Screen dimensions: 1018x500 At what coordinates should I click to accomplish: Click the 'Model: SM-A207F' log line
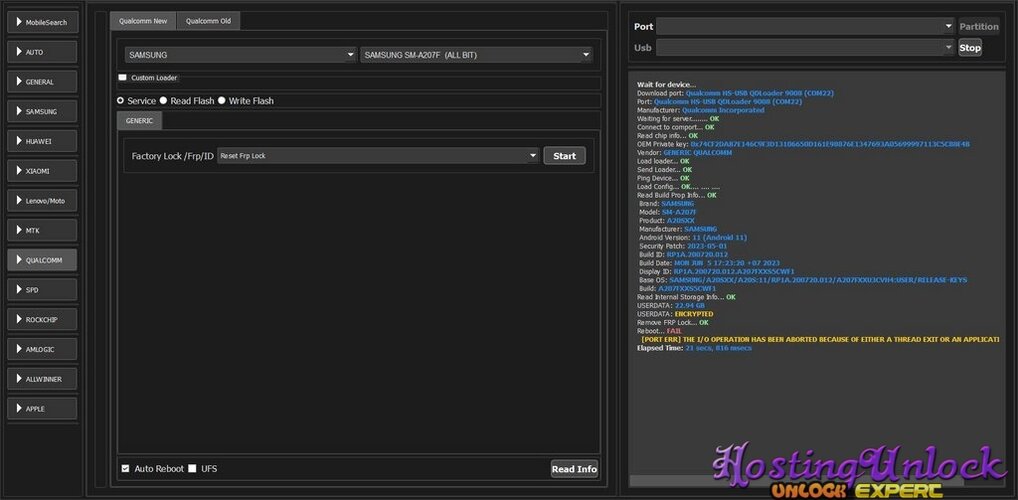coord(667,212)
